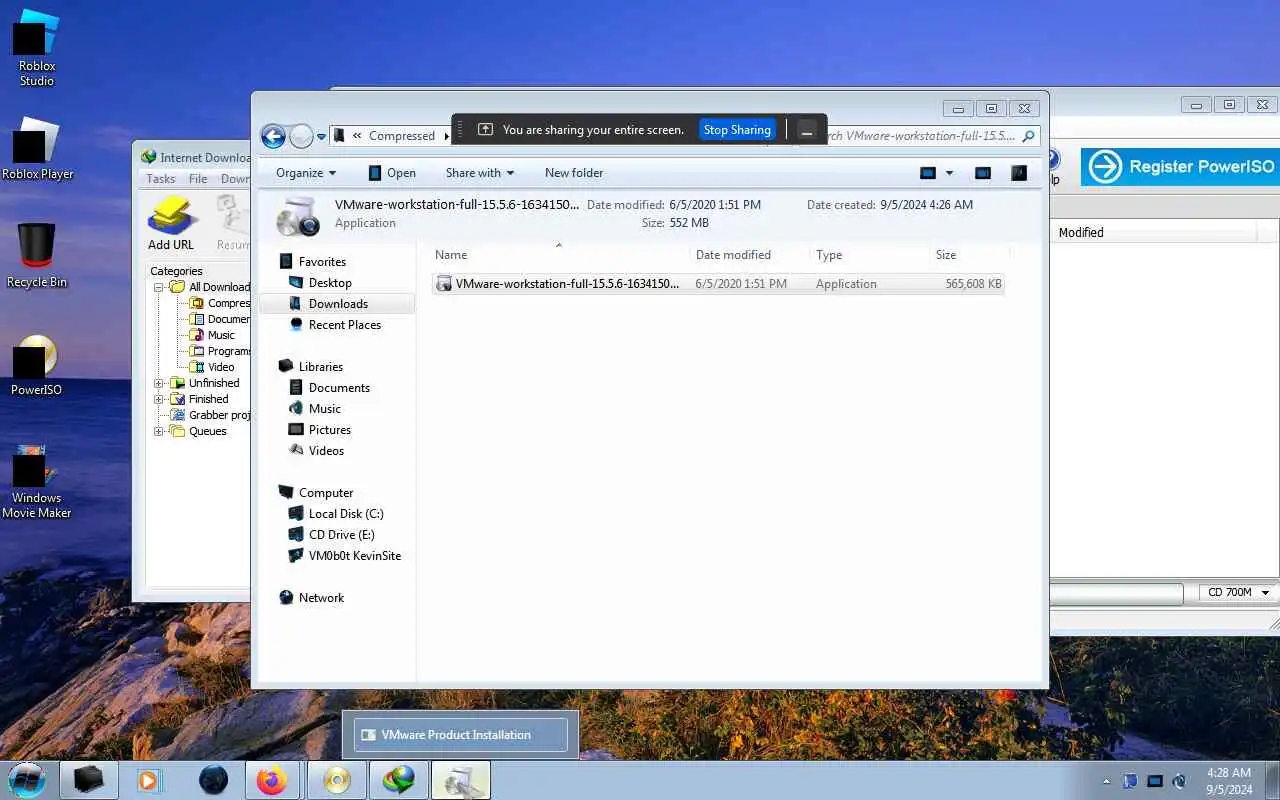1280x800 pixels.
Task: Click Register PowerISO banner
Action: tap(1180, 167)
